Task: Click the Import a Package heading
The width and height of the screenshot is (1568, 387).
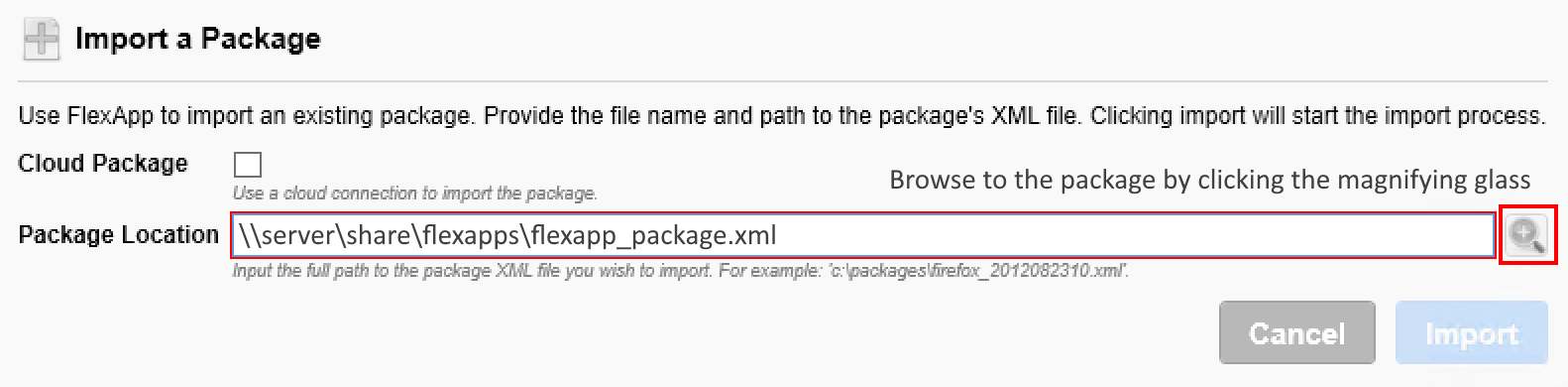Action: (x=198, y=39)
